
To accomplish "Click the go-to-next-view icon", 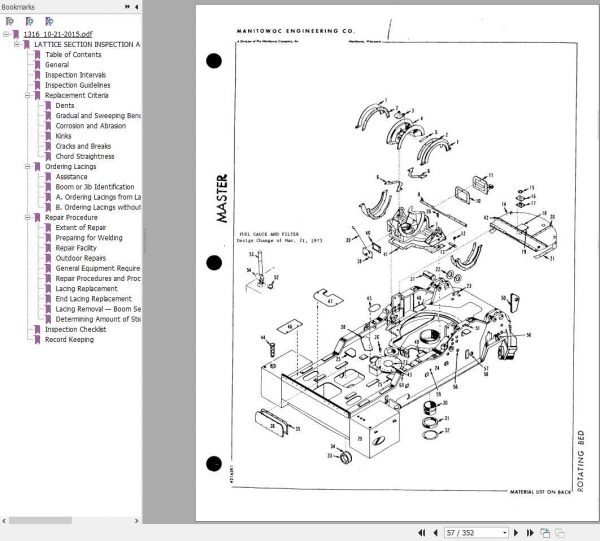I will click(x=560, y=533).
